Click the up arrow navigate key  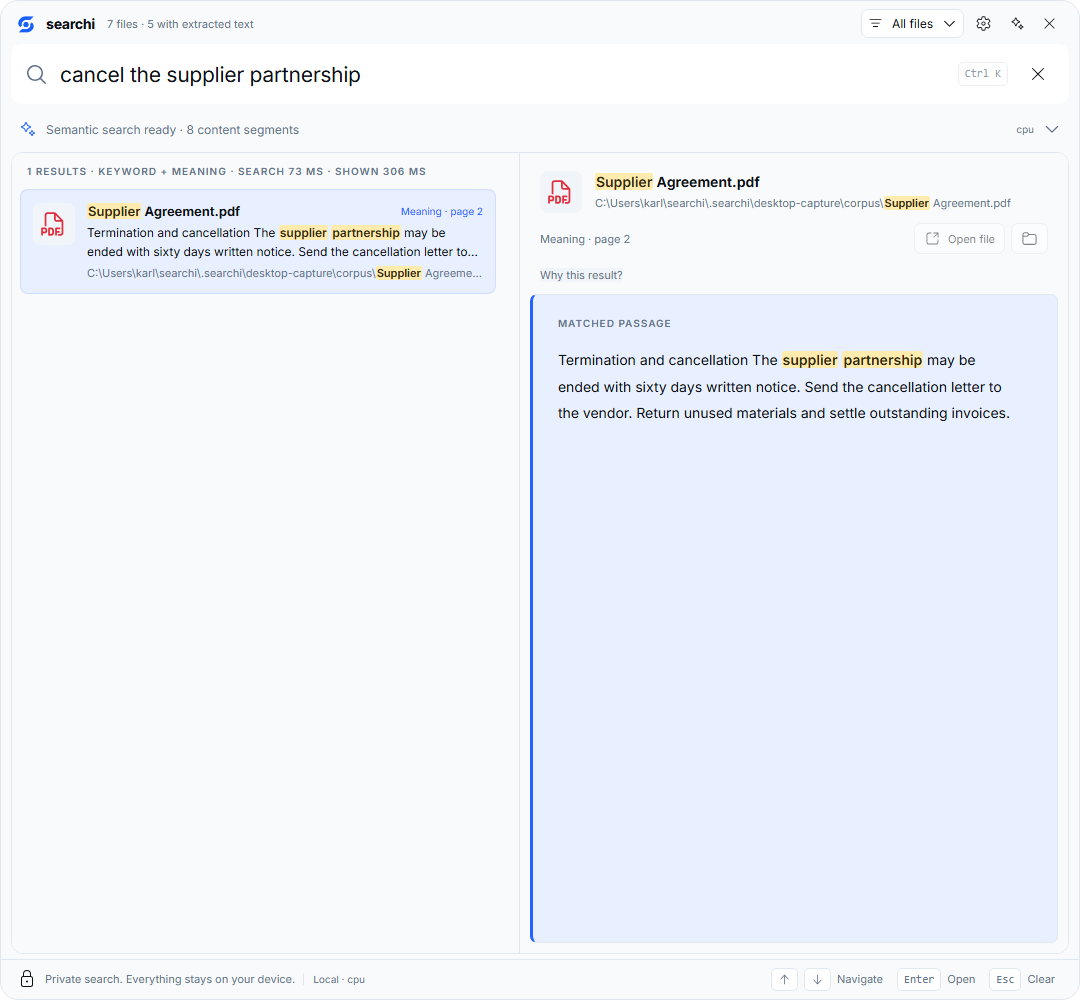tap(785, 979)
